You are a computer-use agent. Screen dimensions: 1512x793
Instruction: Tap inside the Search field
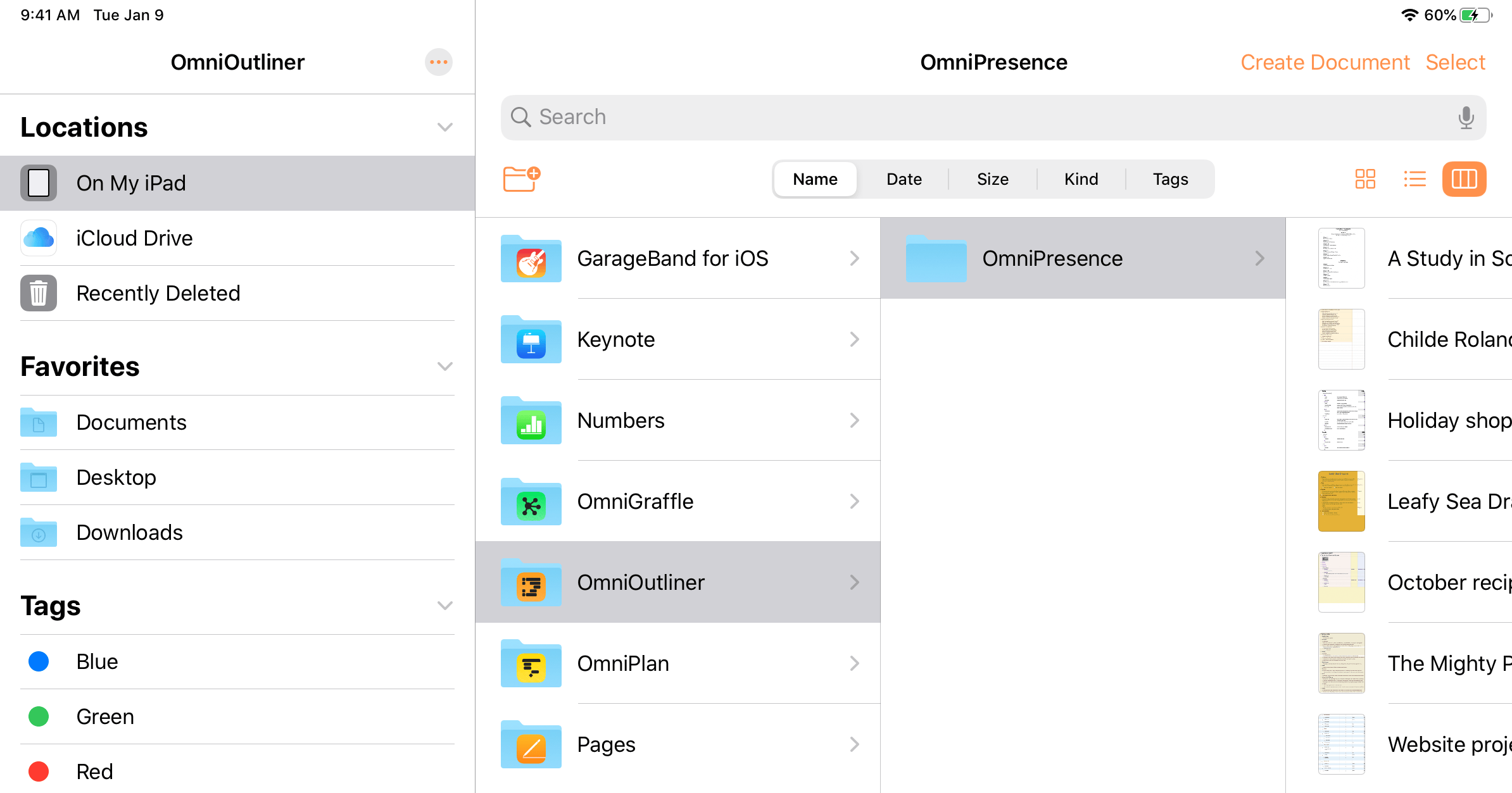pos(993,117)
